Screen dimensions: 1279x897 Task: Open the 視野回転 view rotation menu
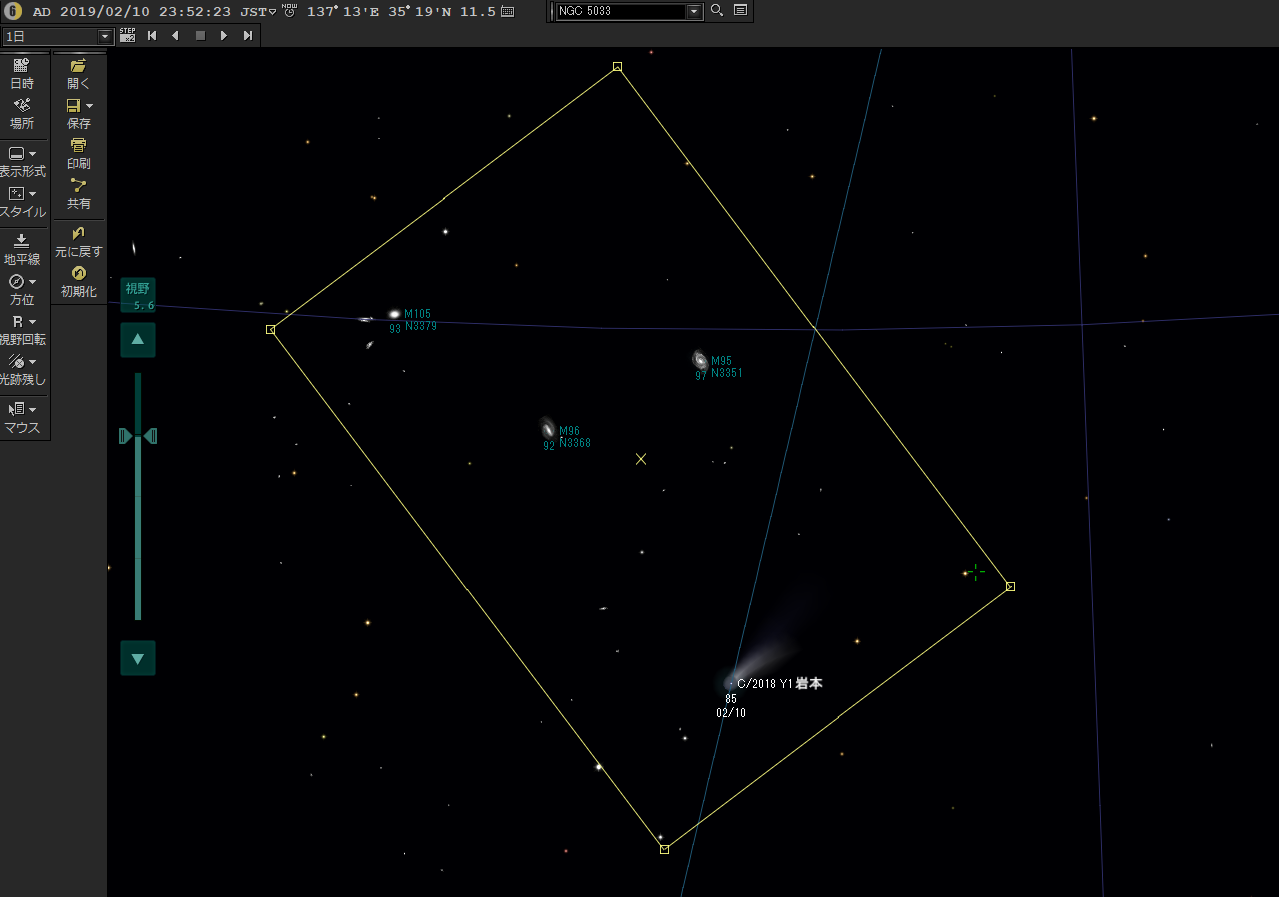click(22, 329)
